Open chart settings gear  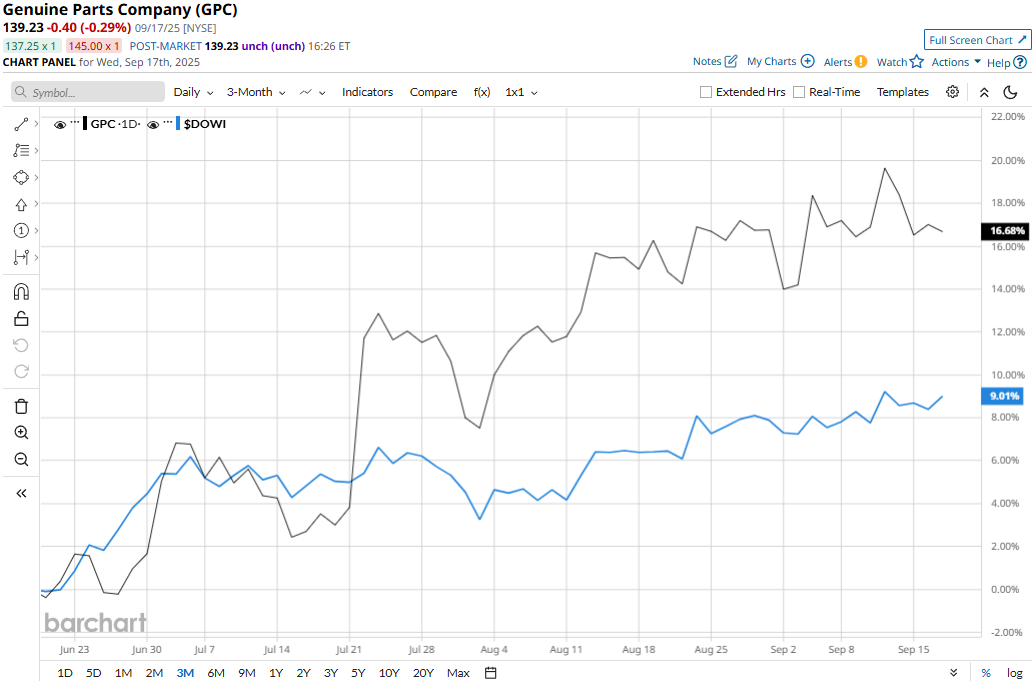pos(953,92)
